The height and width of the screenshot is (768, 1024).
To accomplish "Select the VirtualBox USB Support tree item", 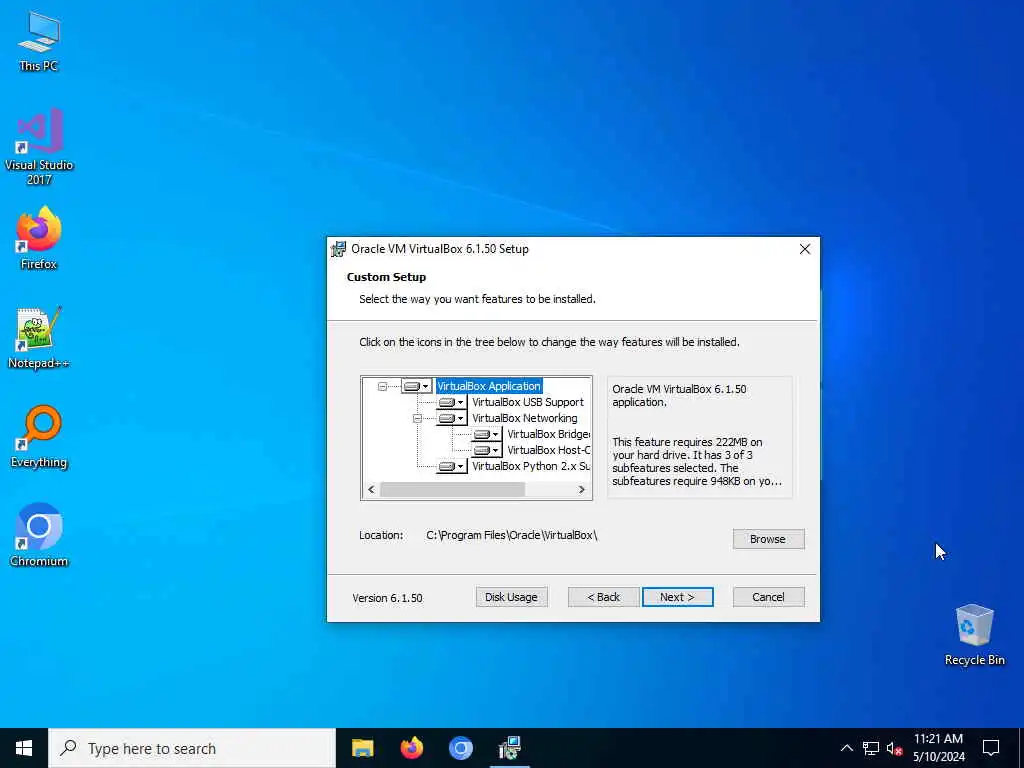I will click(528, 402).
